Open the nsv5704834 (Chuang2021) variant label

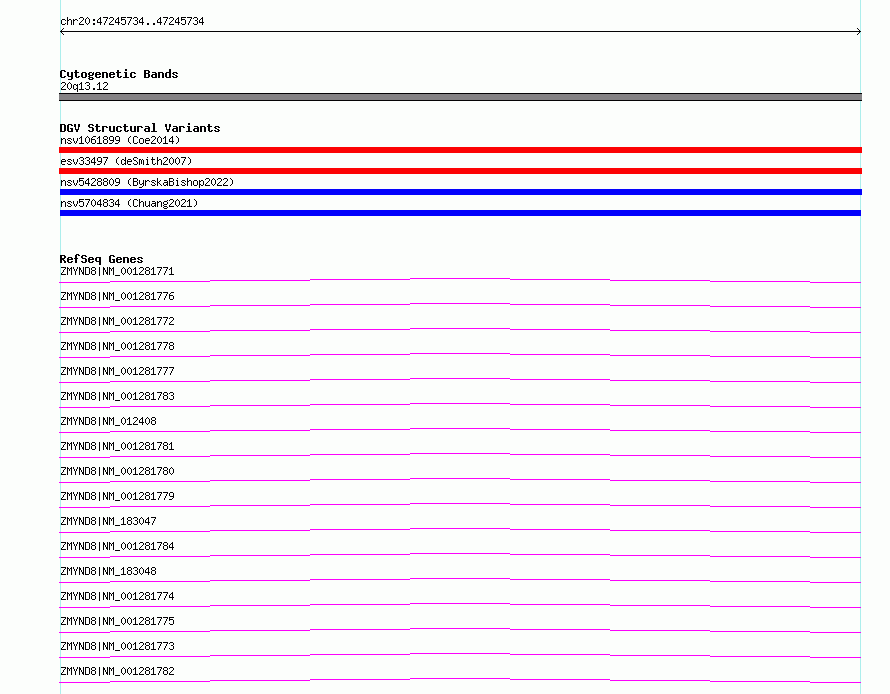[x=129, y=203]
